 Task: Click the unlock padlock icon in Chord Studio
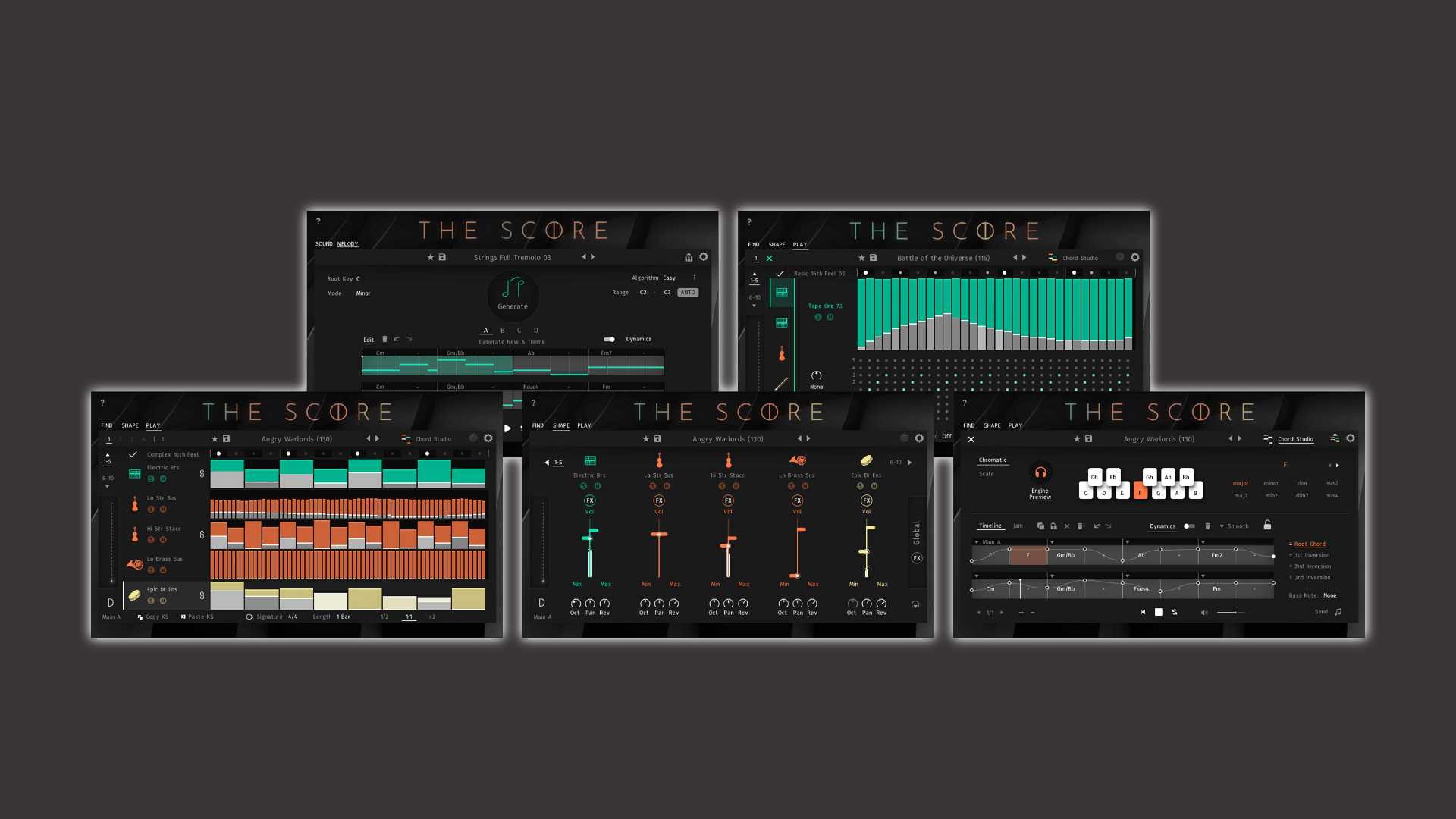click(1267, 525)
